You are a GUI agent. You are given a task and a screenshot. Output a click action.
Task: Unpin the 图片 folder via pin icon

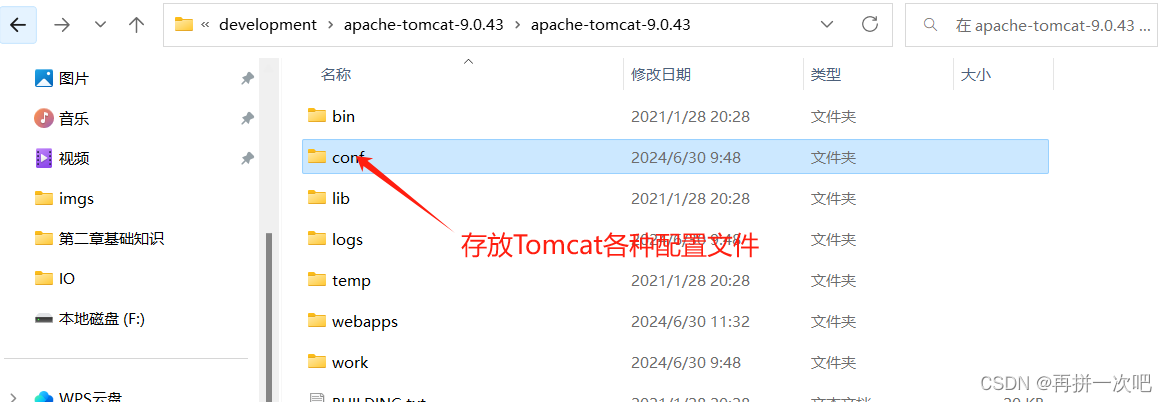pyautogui.click(x=248, y=78)
